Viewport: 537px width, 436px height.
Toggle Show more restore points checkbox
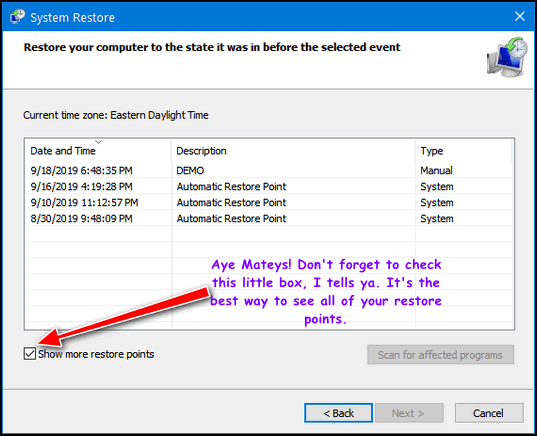(30, 354)
